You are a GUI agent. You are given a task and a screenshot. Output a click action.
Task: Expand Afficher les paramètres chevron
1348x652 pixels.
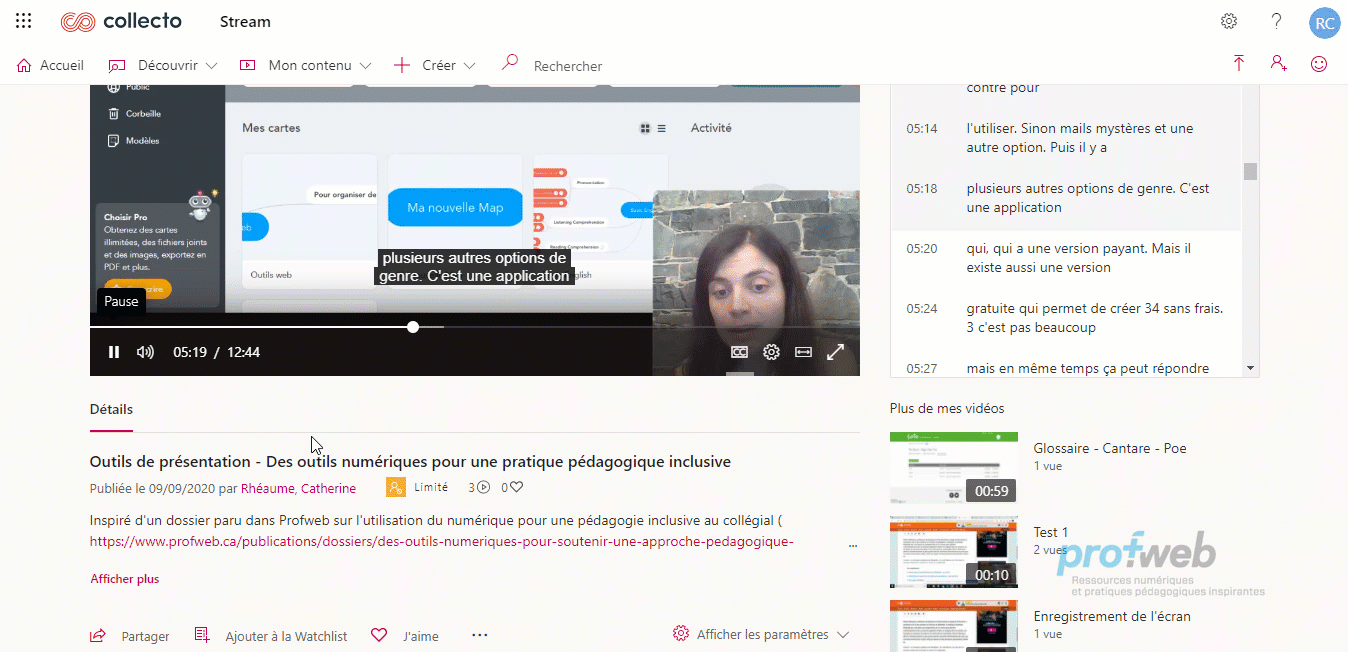tap(842, 634)
